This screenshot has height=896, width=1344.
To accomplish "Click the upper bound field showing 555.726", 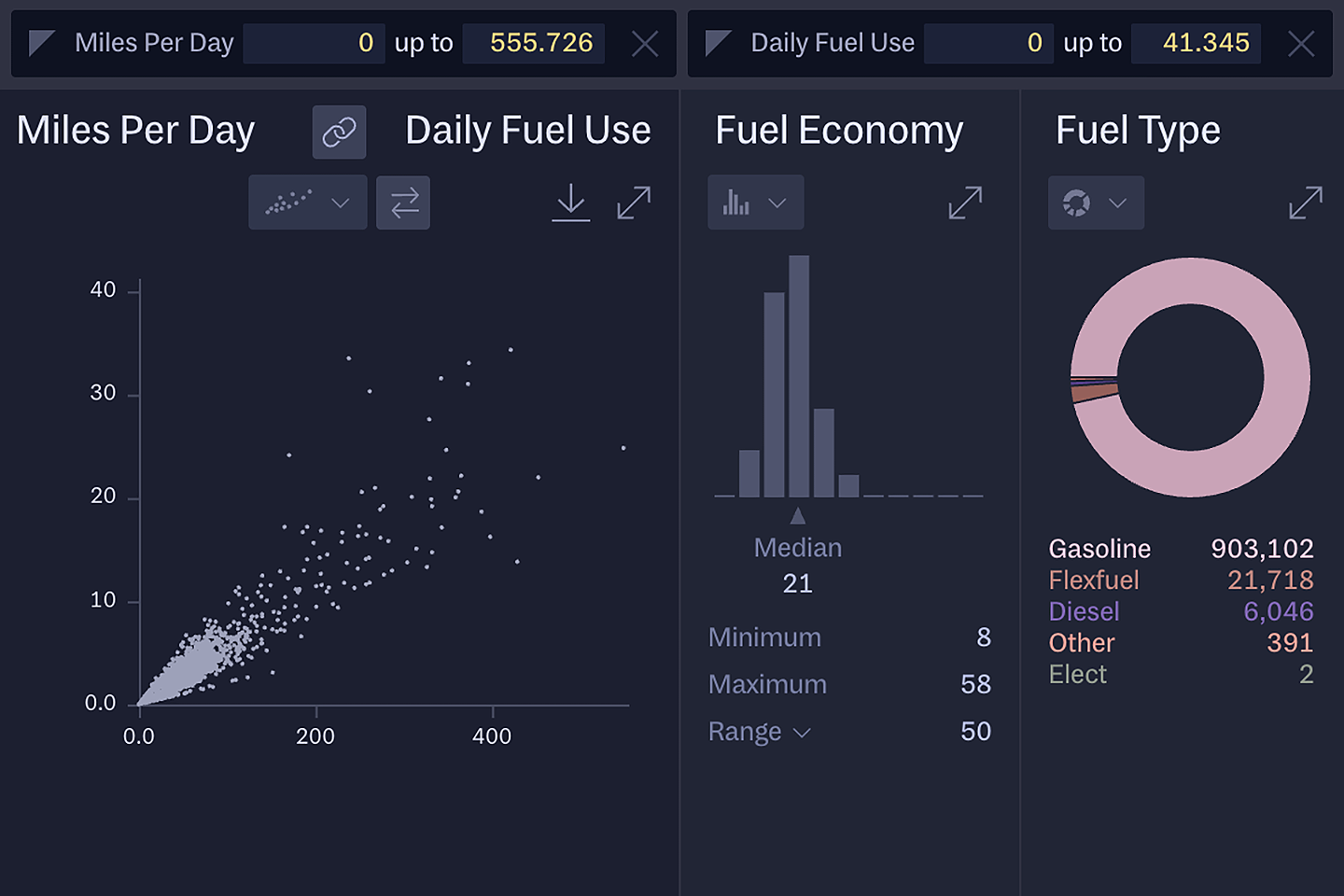I will [x=533, y=42].
